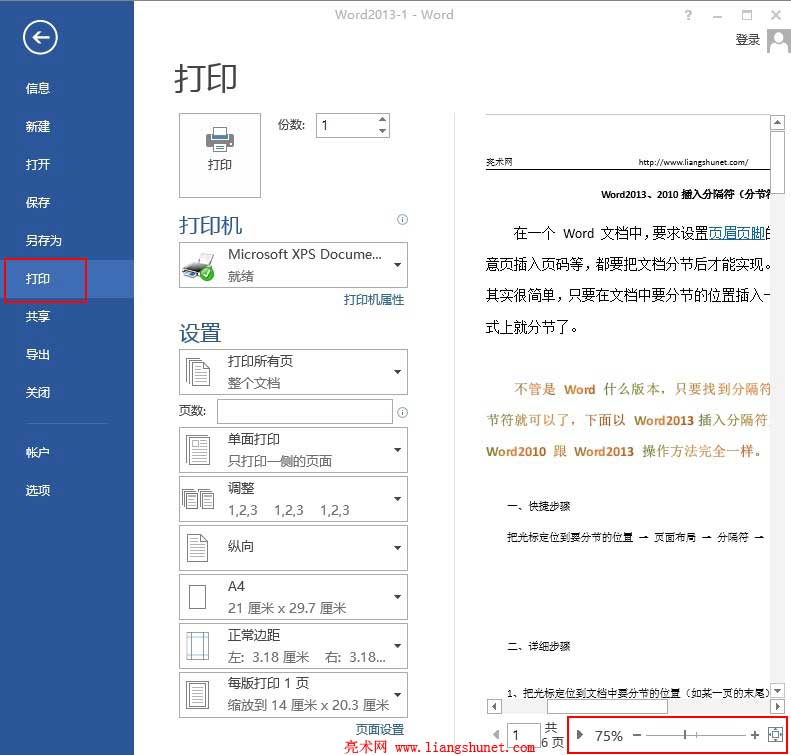Screen dimensions: 791x755
Task: Go to next page arrow
Action: click(580, 735)
